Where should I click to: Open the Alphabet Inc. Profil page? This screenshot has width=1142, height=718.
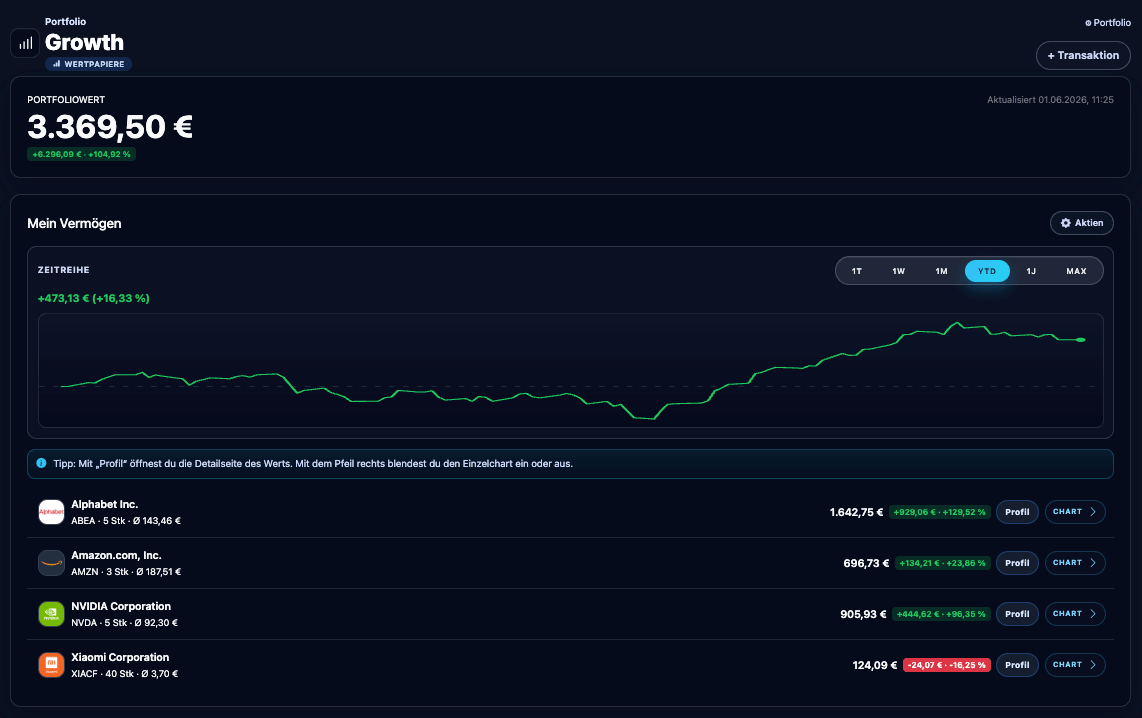pos(1017,512)
